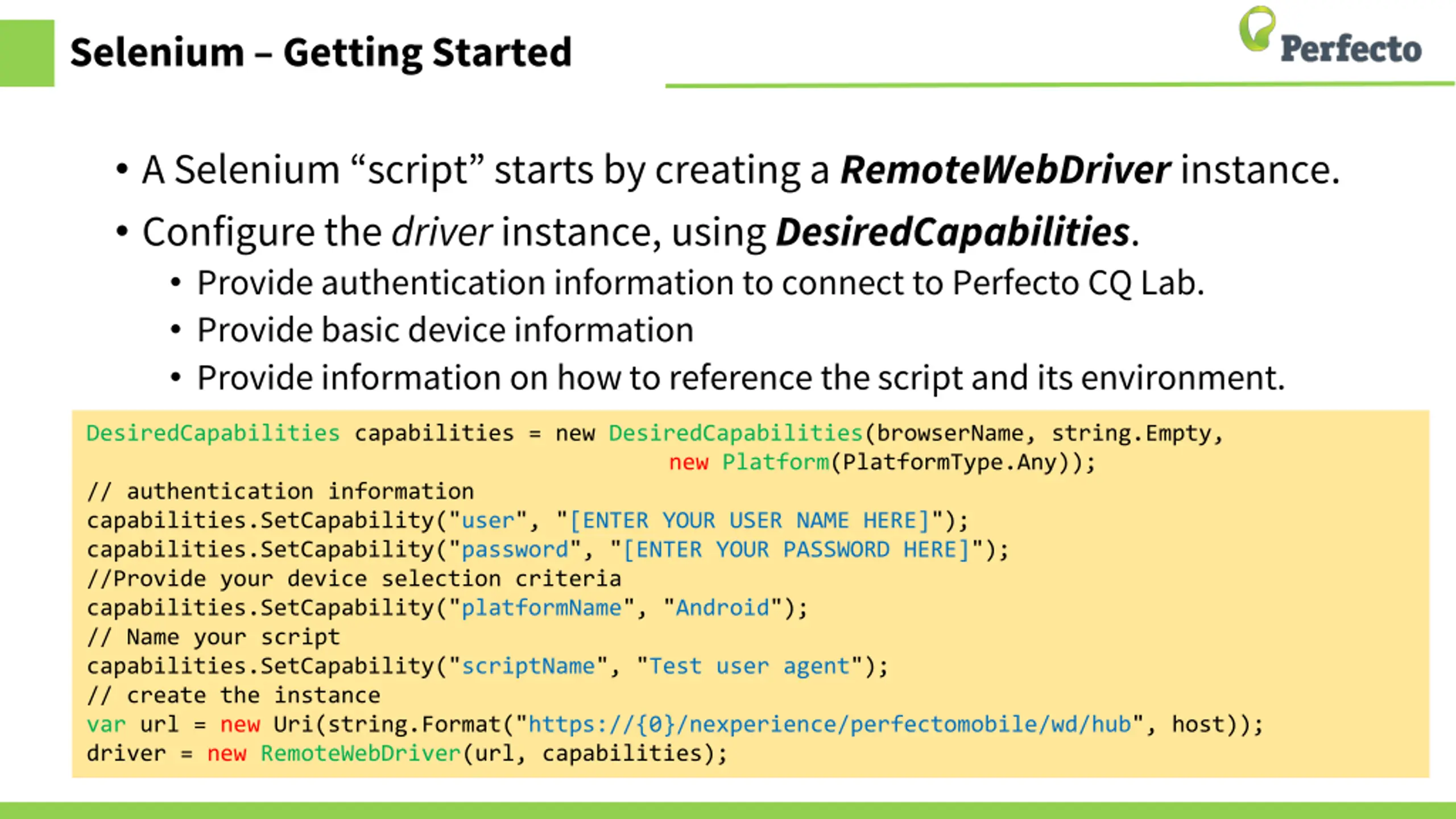This screenshot has height=819, width=1456.
Task: Click the "// Name your script" comment
Action: pos(213,637)
